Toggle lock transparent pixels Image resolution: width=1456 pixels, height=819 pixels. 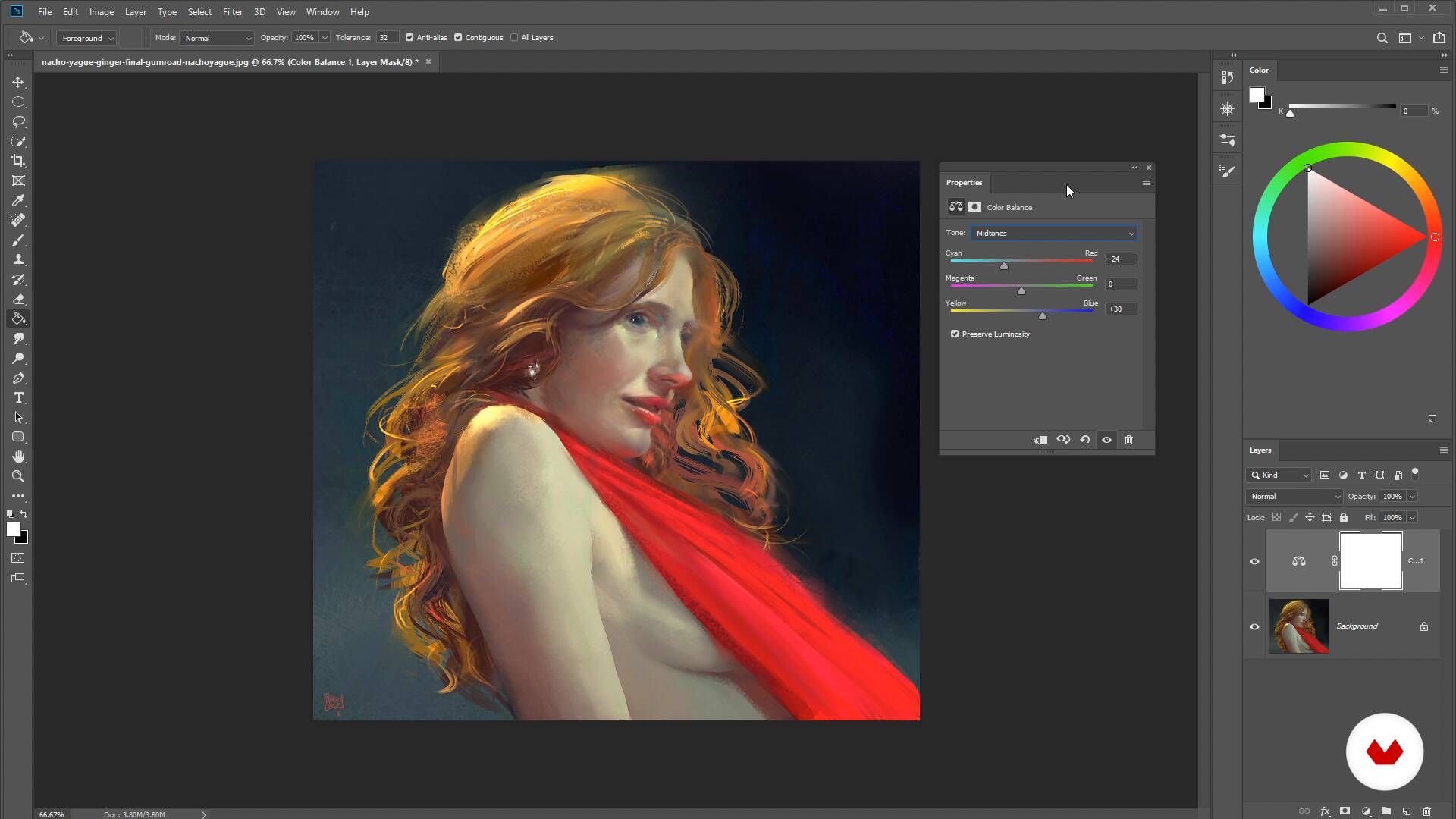click(1276, 518)
